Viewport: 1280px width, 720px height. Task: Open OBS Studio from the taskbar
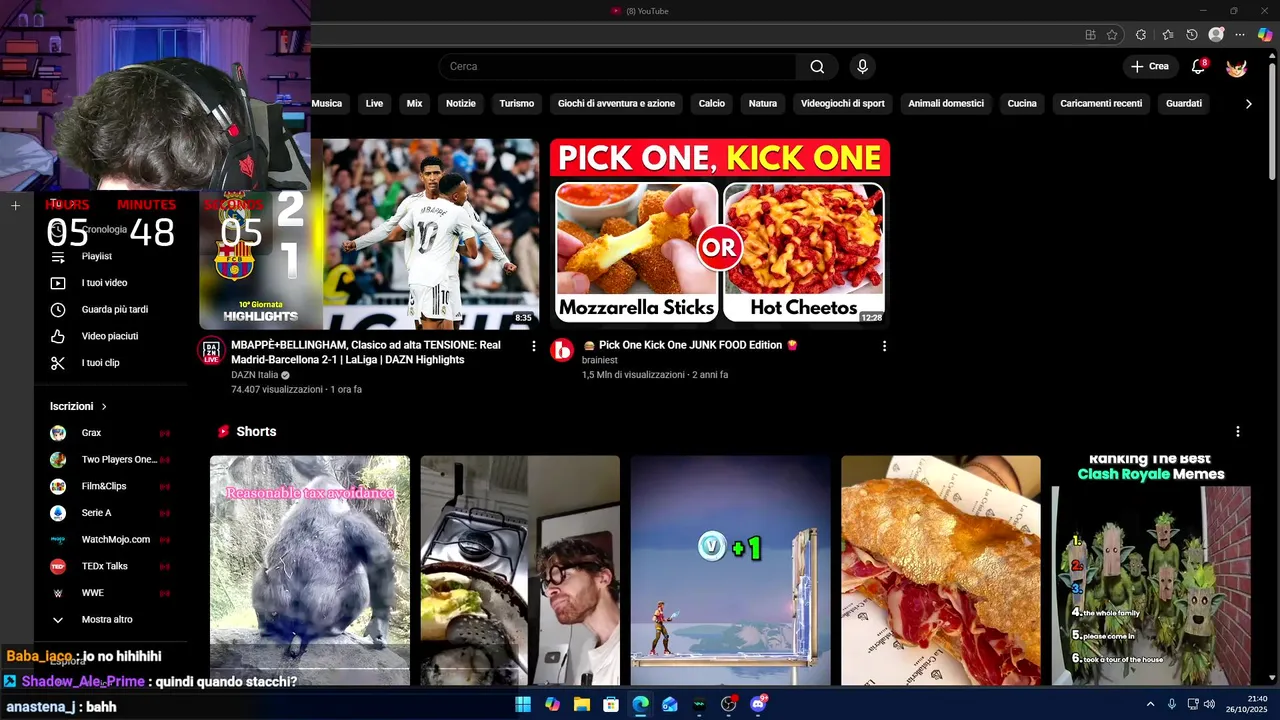729,705
